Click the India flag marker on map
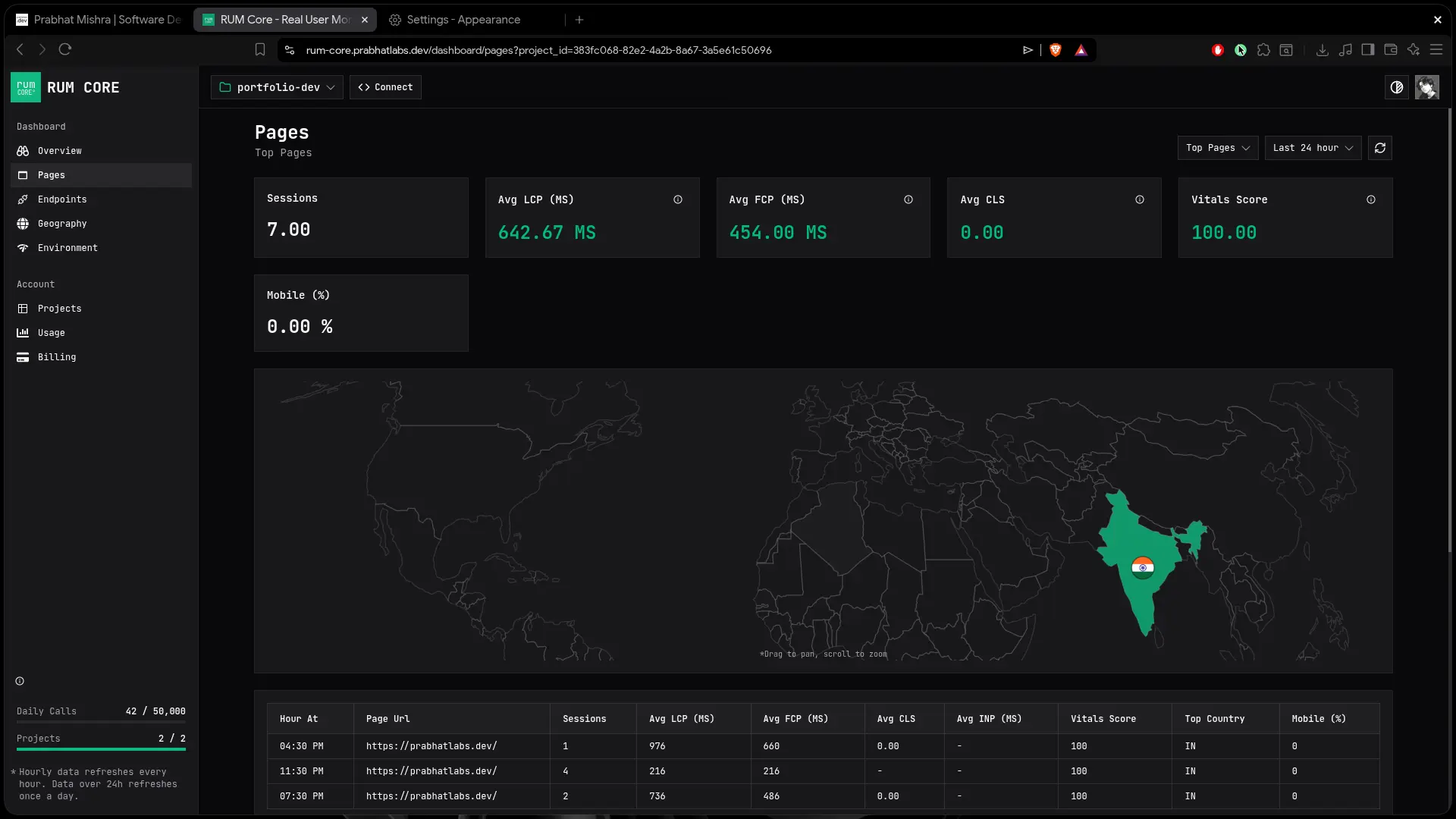Image resolution: width=1456 pixels, height=819 pixels. tap(1142, 567)
